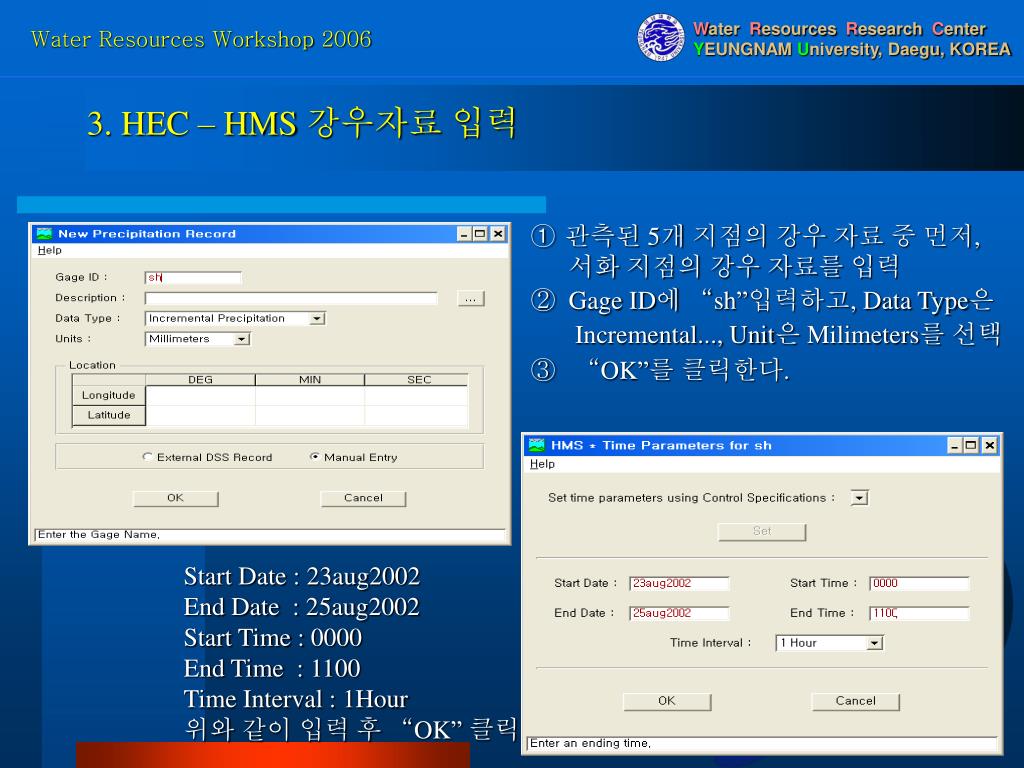1024x768 pixels.
Task: Click status text 'Enter the Gage Name.'
Action: click(99, 535)
